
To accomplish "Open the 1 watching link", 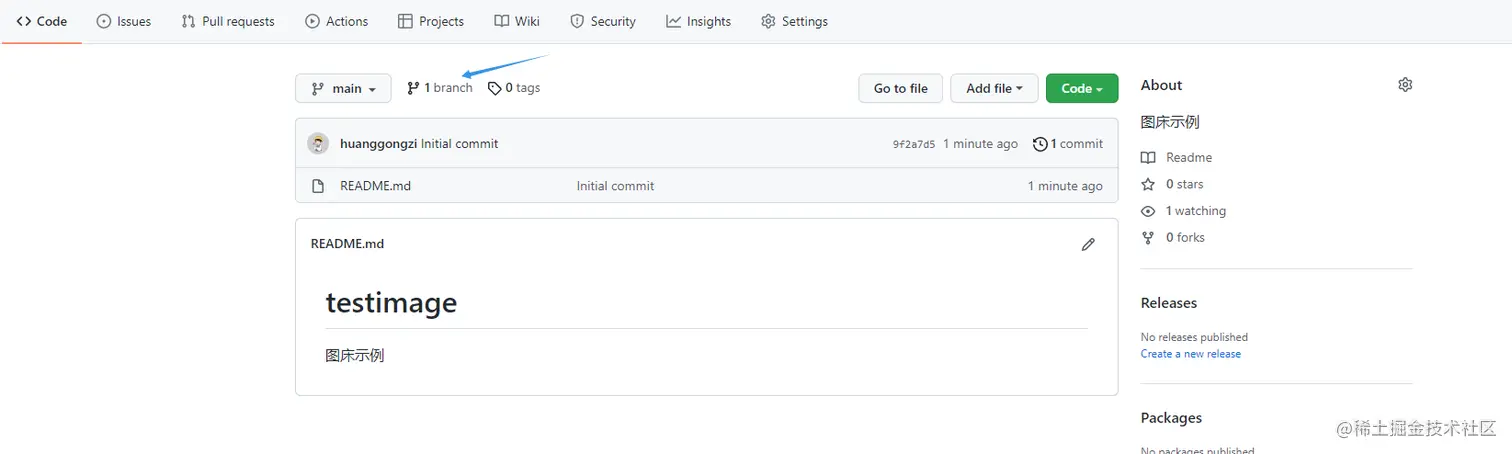I will pos(1196,211).
